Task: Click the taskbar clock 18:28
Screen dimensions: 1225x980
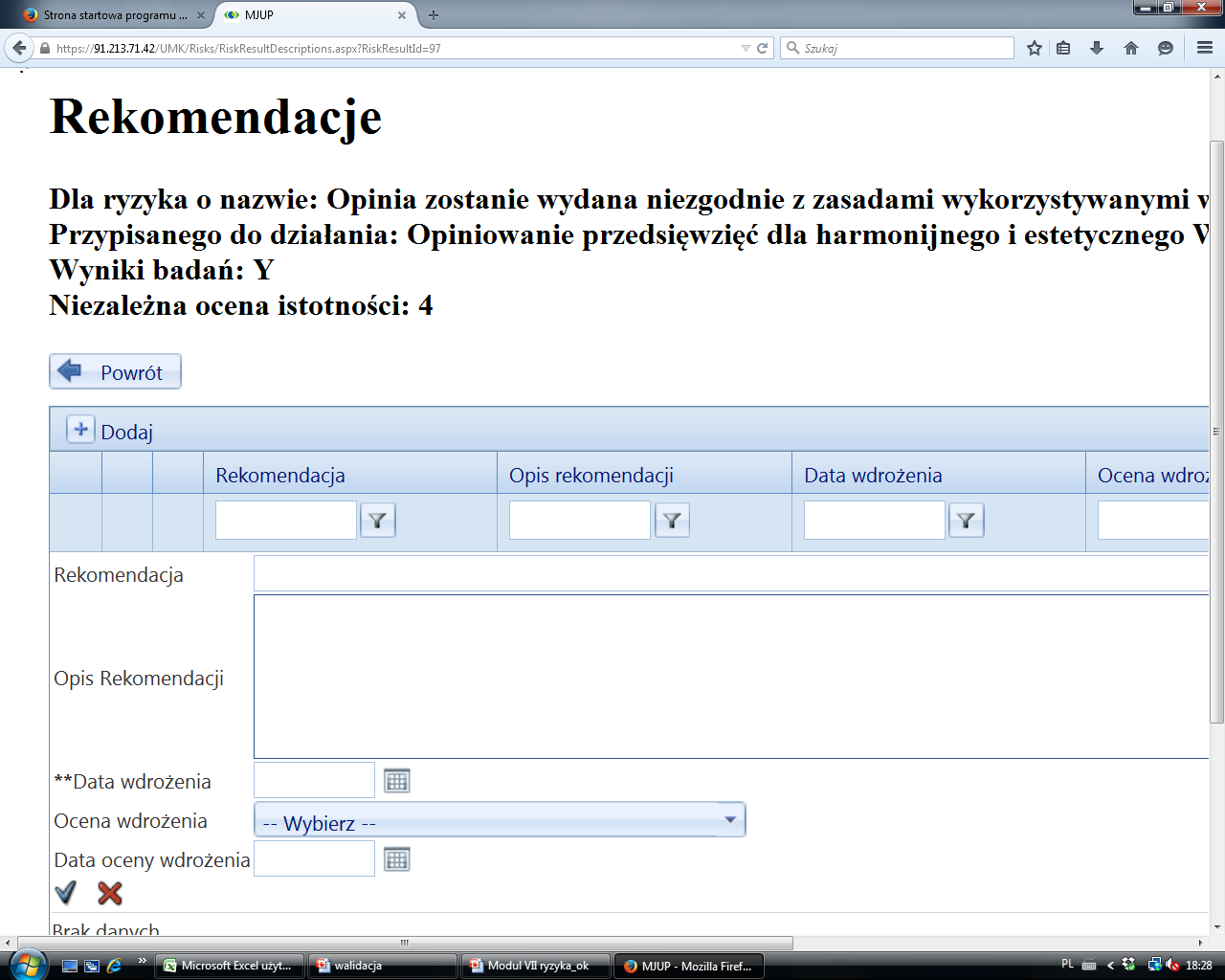Action: (x=1199, y=966)
